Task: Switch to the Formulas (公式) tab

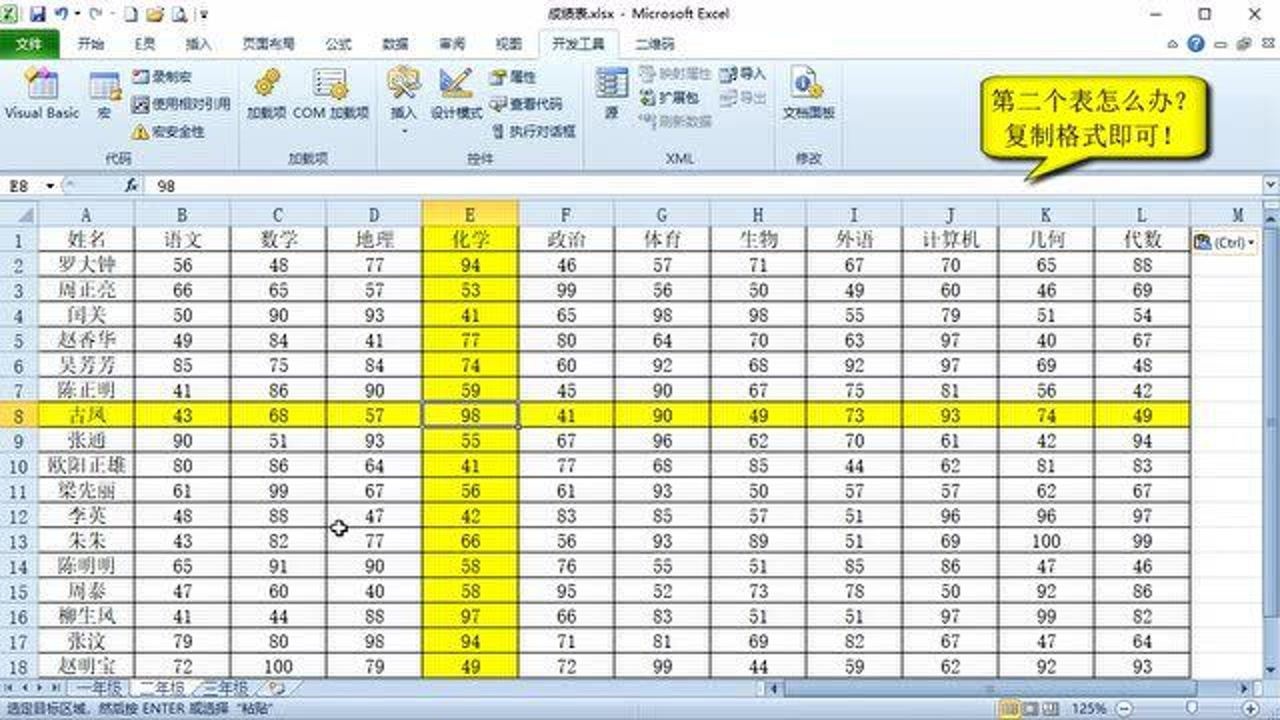Action: coord(338,44)
